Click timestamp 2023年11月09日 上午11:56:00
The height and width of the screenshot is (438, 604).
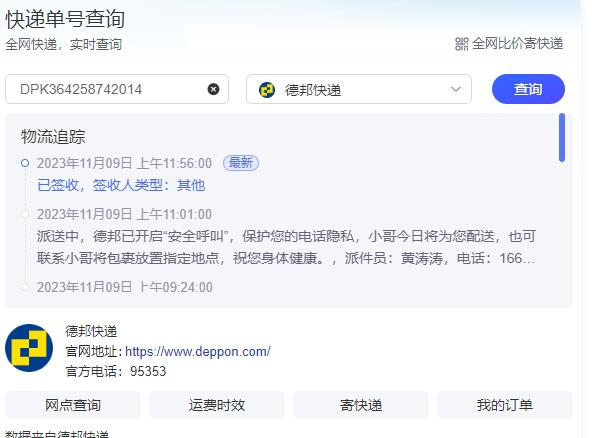pos(124,163)
